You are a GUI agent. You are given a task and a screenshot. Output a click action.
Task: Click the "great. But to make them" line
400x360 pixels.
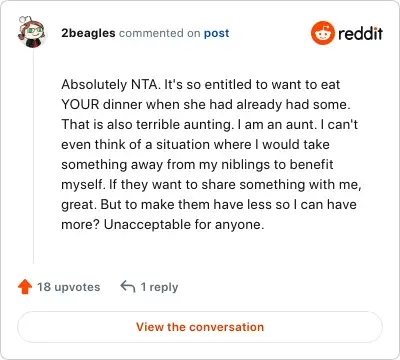tap(209, 204)
